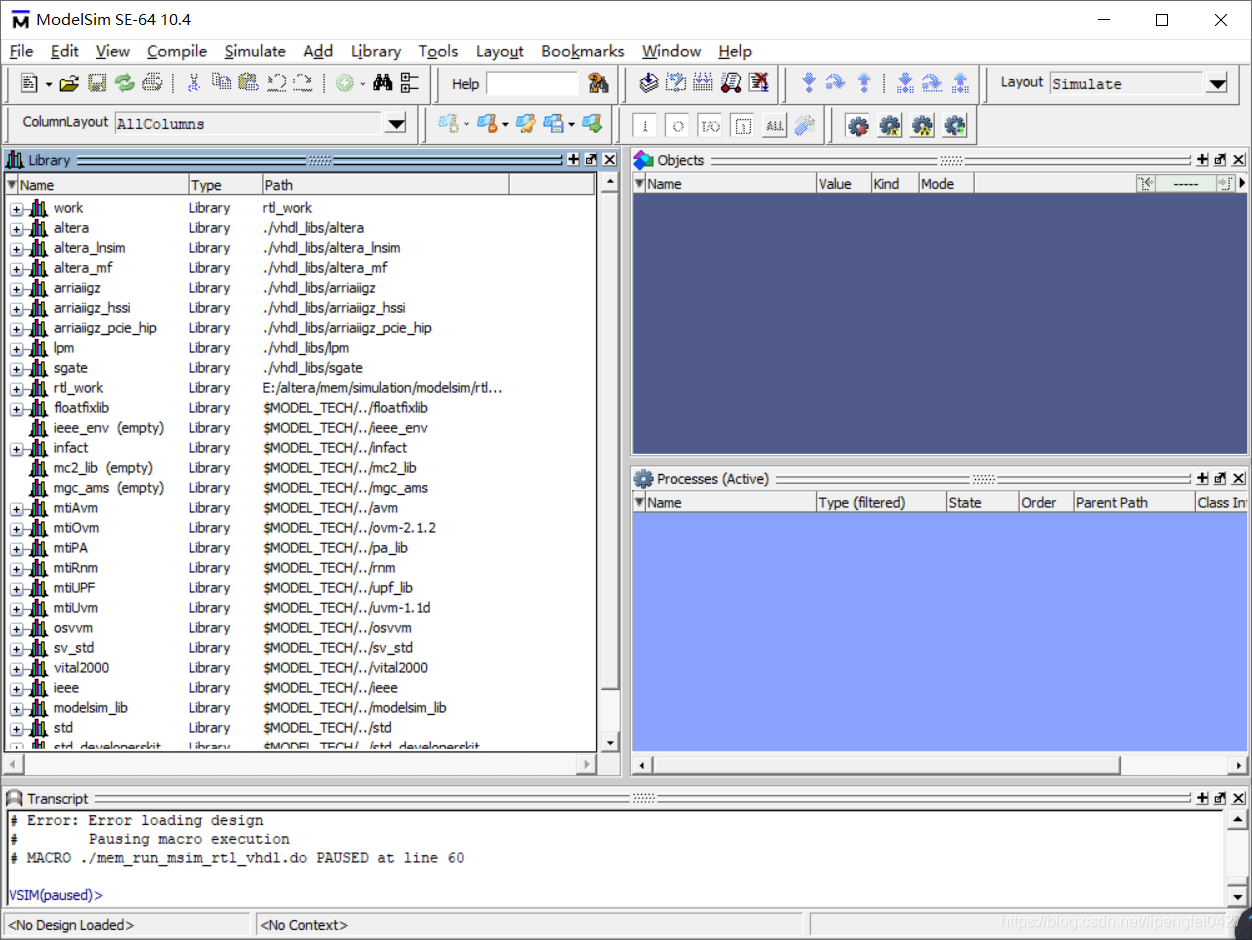Image resolution: width=1252 pixels, height=940 pixels.
Task: Toggle the Input ports filter button
Action: point(645,126)
